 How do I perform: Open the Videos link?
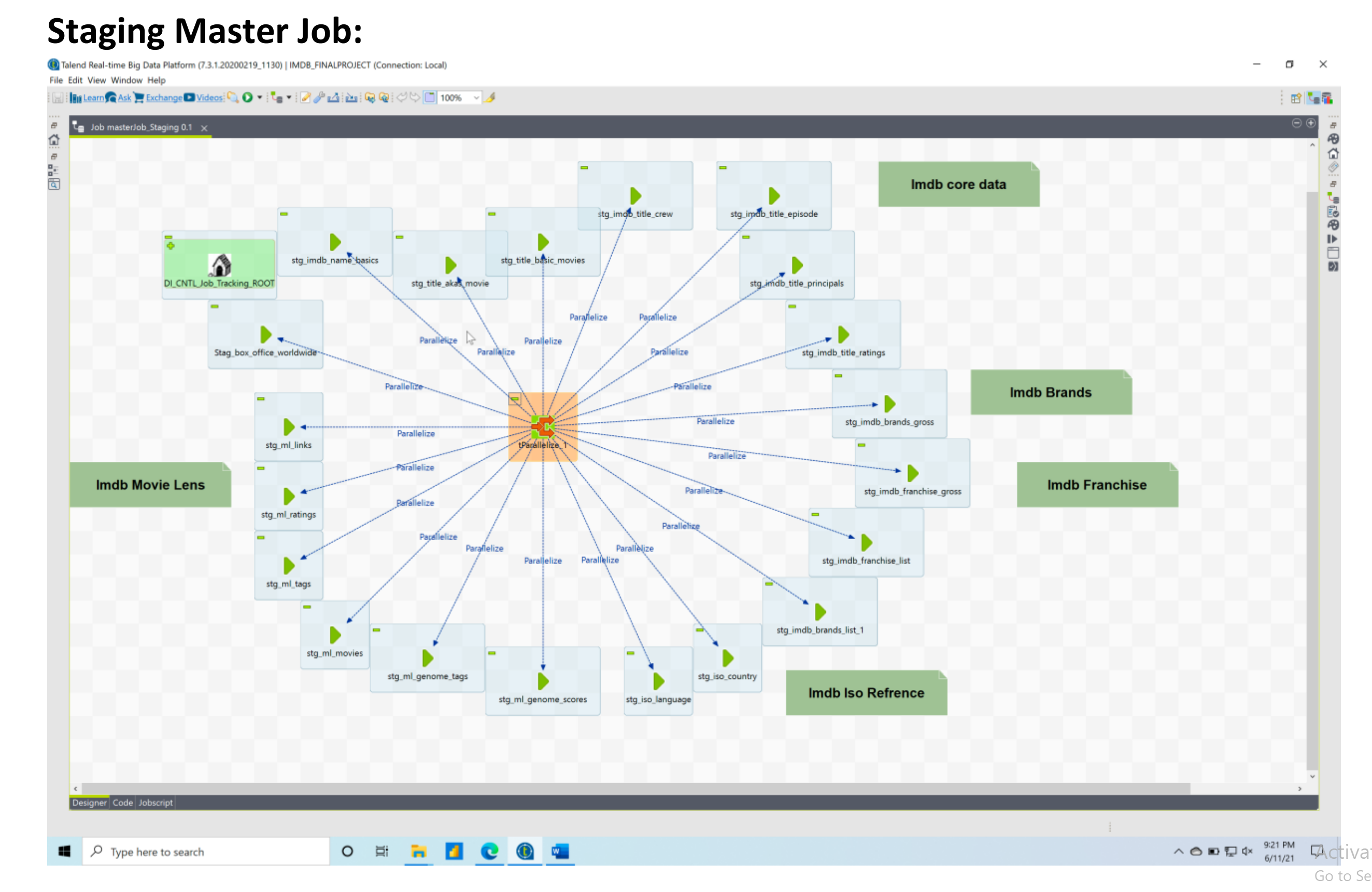point(209,98)
